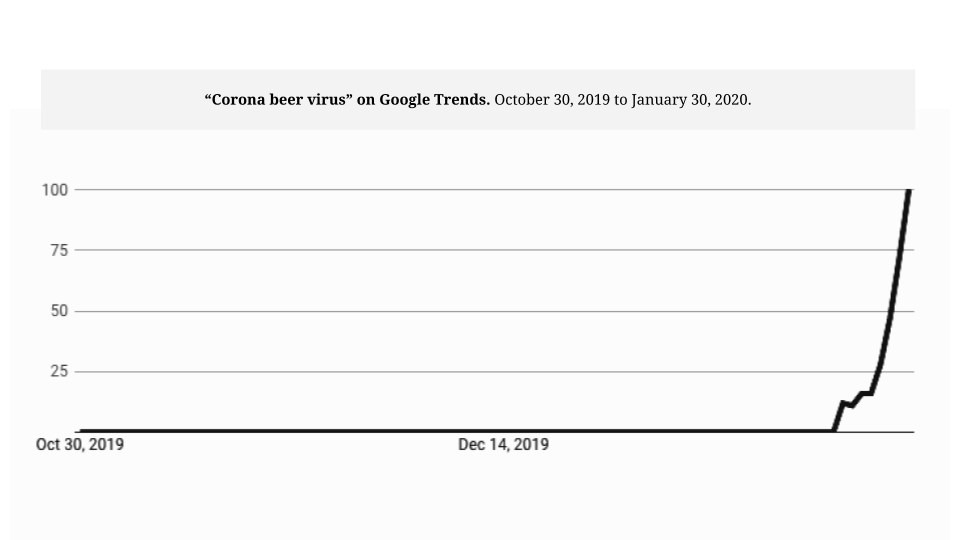Click the 100 gridline at mid-chart

[494, 190]
